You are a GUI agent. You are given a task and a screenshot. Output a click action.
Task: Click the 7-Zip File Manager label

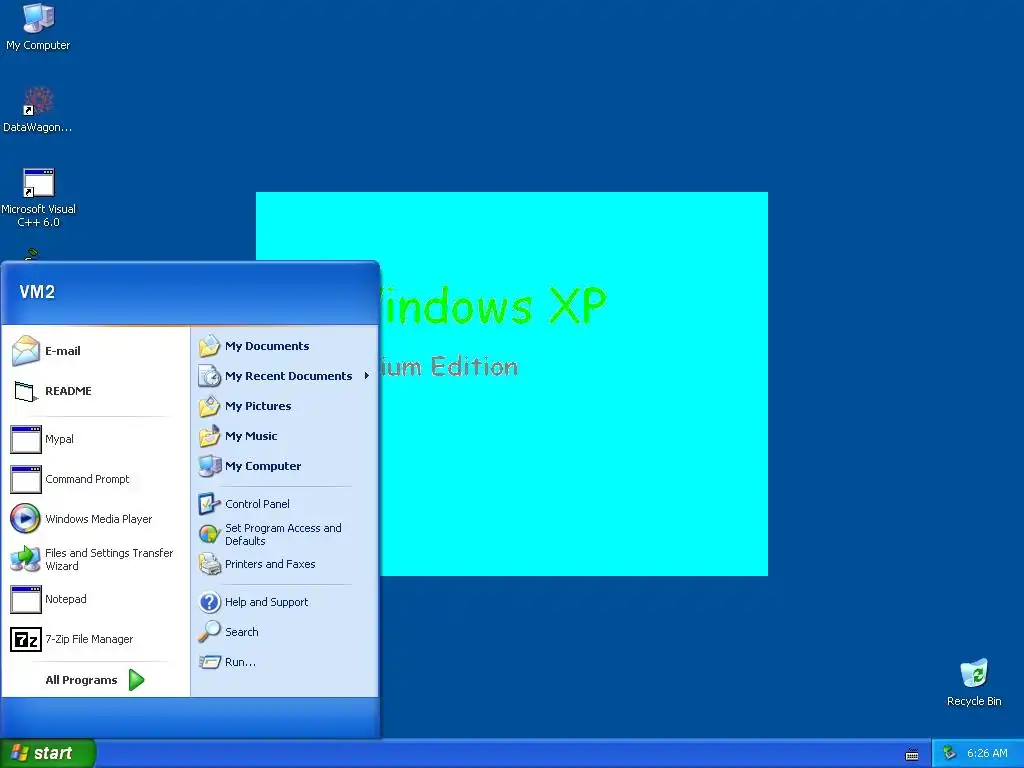(89, 639)
